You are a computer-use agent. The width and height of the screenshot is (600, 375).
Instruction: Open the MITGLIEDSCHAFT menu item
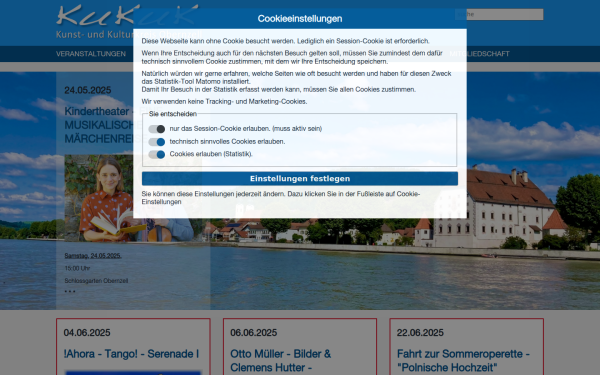point(479,54)
